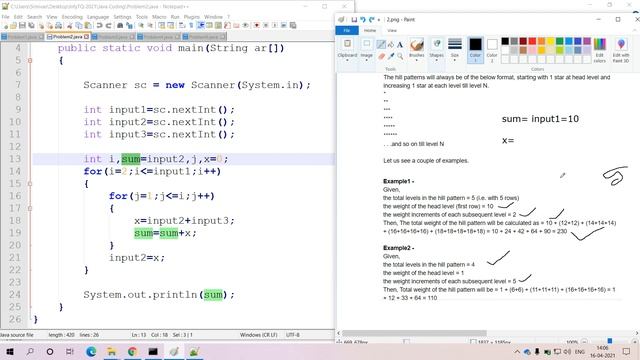This screenshot has height=360, width=640.
Task: Open Find binoculars icon in Notepad++
Action: pos(120,25)
